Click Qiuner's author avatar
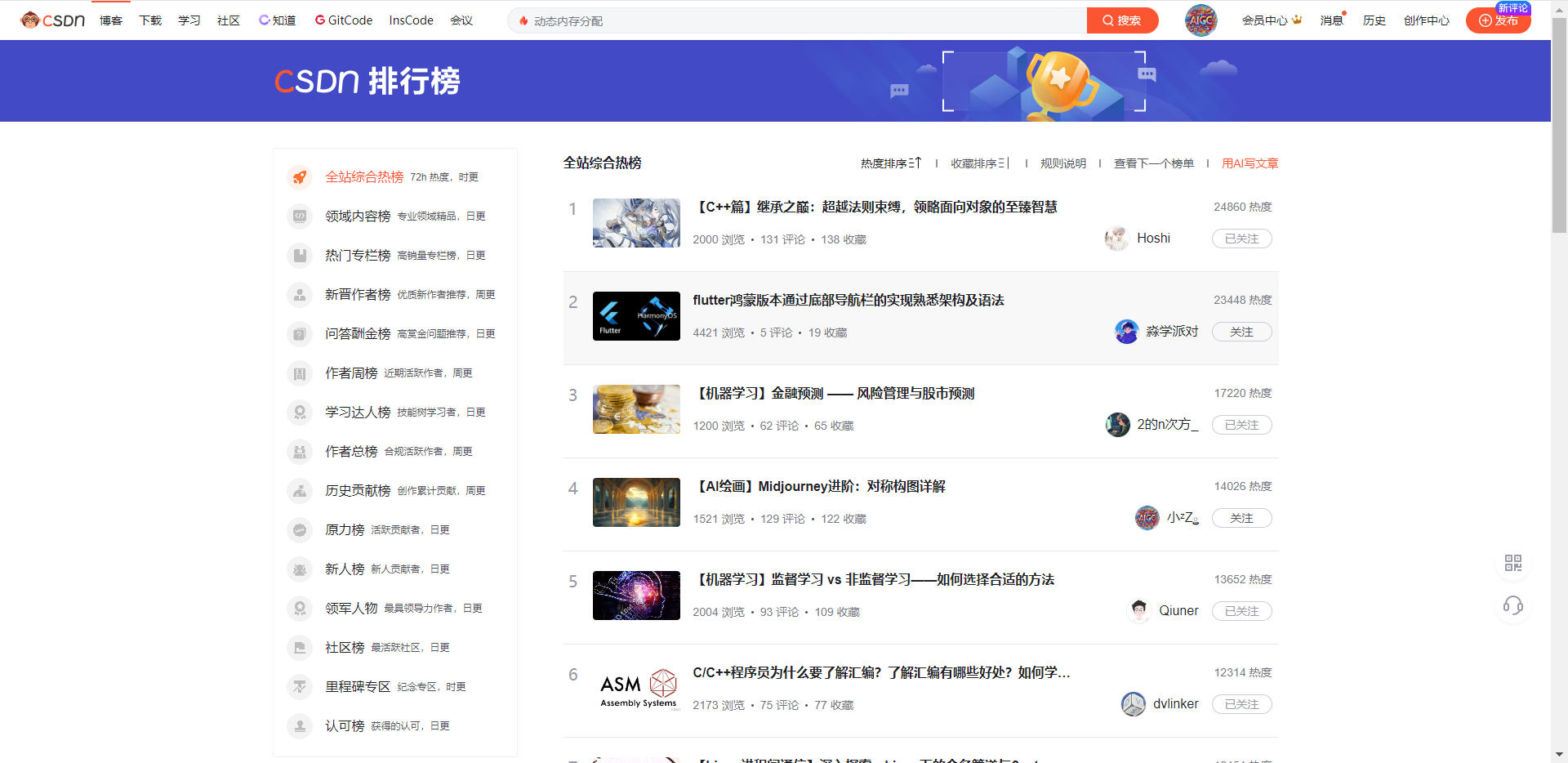 tap(1139, 611)
